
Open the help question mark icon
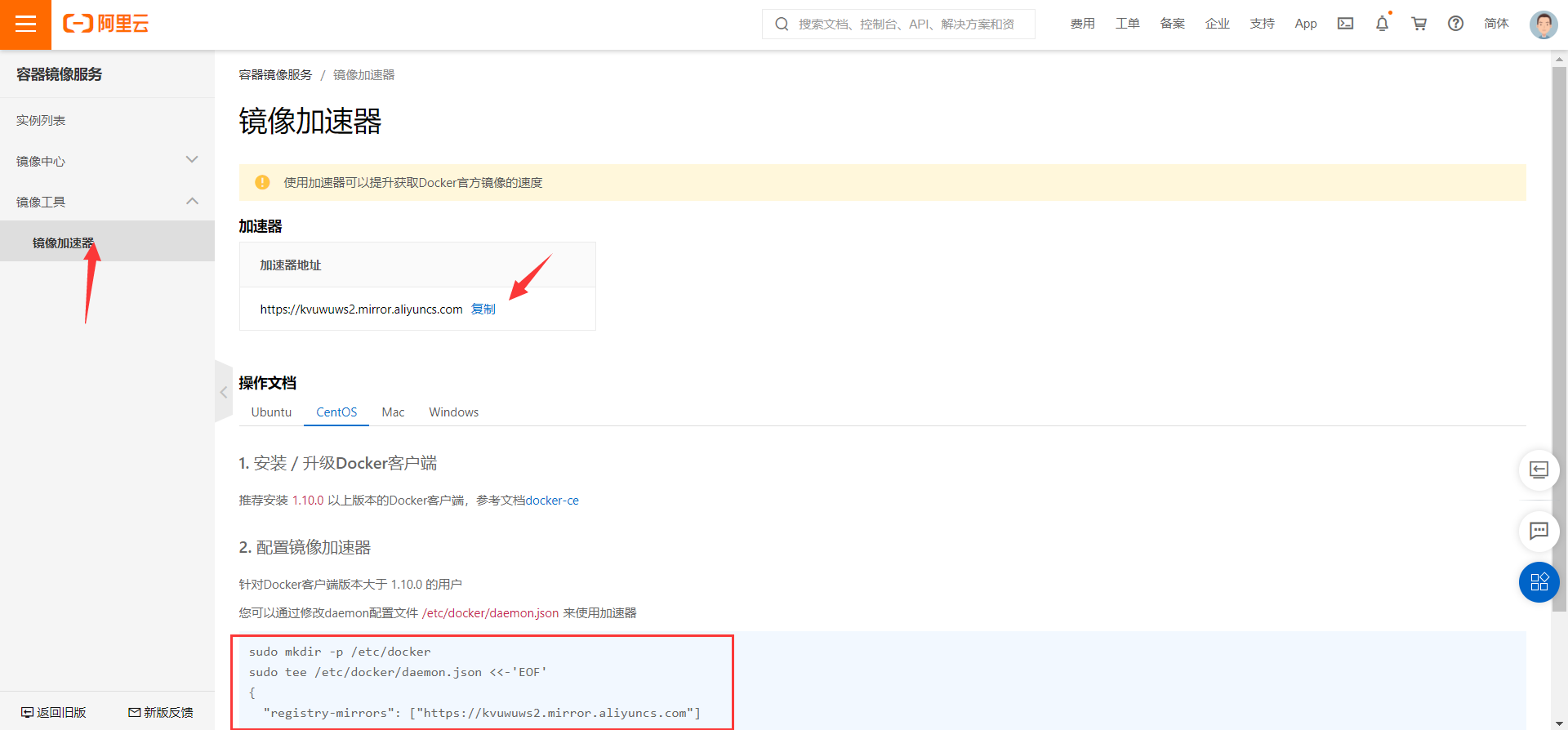pyautogui.click(x=1455, y=24)
